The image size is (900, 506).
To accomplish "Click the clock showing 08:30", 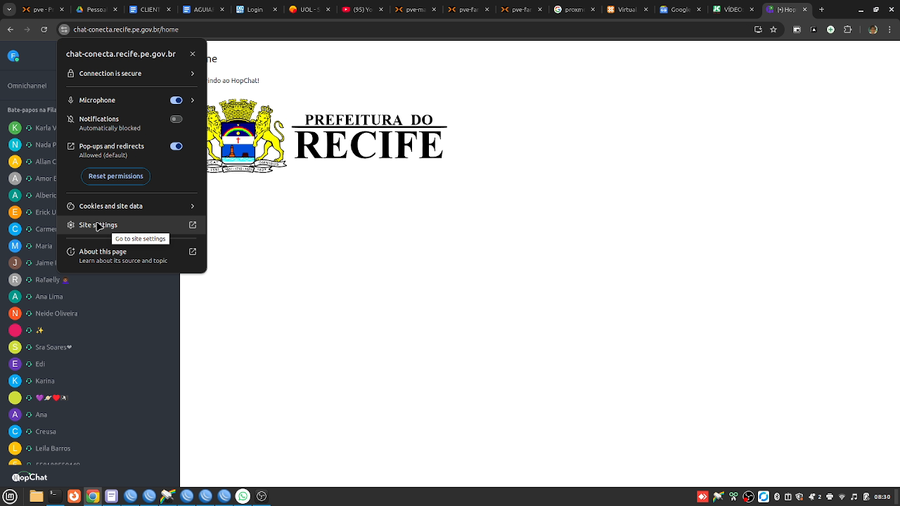I will click(x=882, y=497).
